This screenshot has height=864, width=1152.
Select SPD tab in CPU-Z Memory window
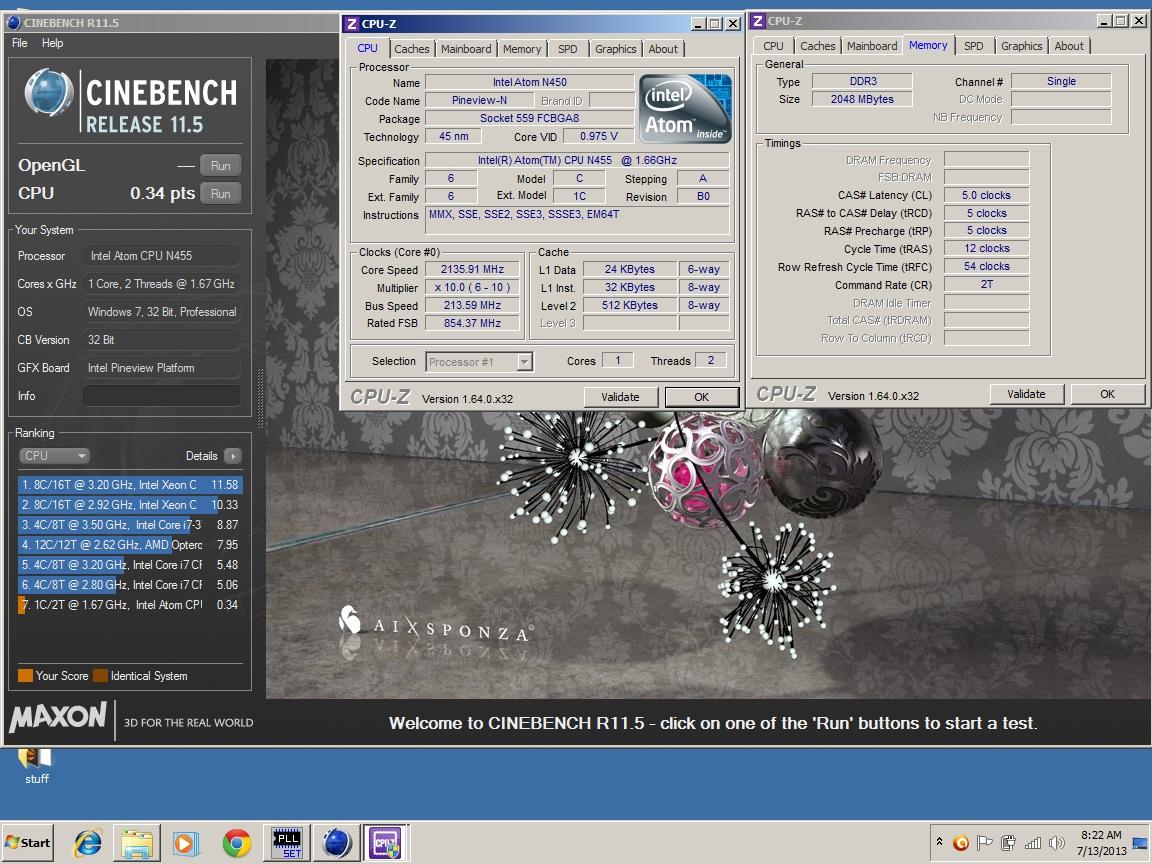pos(973,46)
